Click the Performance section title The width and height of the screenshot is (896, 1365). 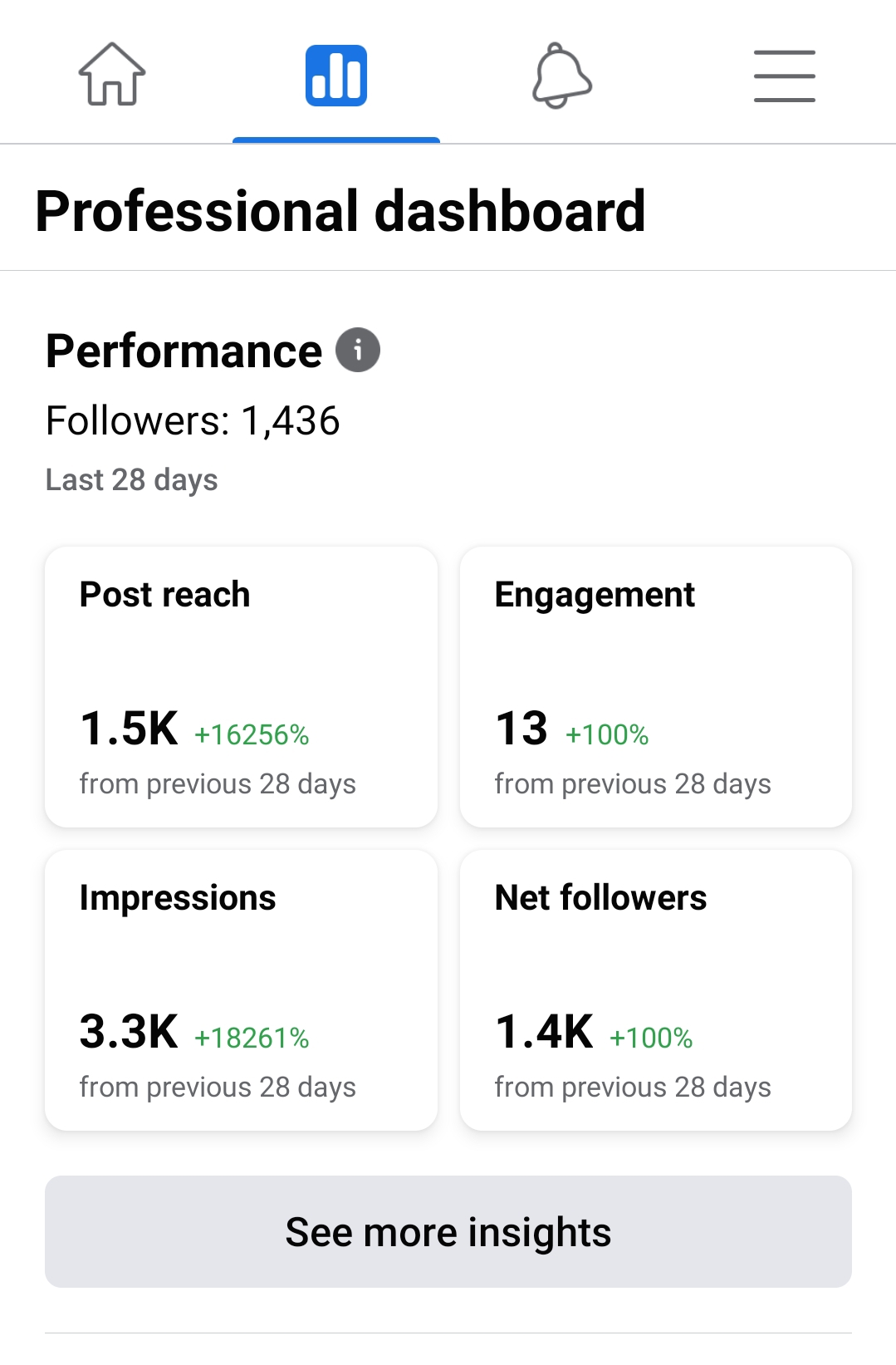click(184, 351)
